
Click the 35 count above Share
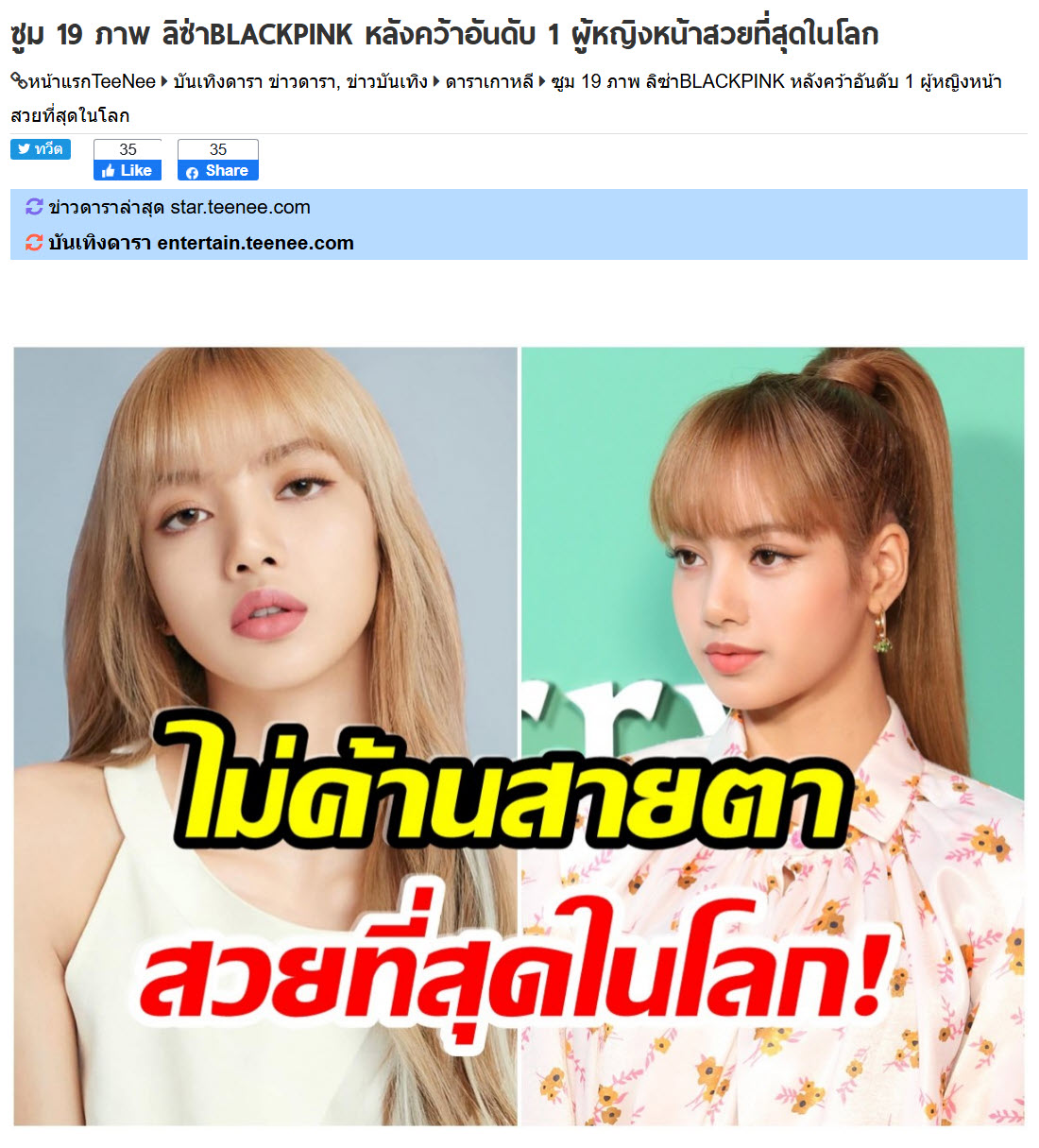tap(218, 150)
